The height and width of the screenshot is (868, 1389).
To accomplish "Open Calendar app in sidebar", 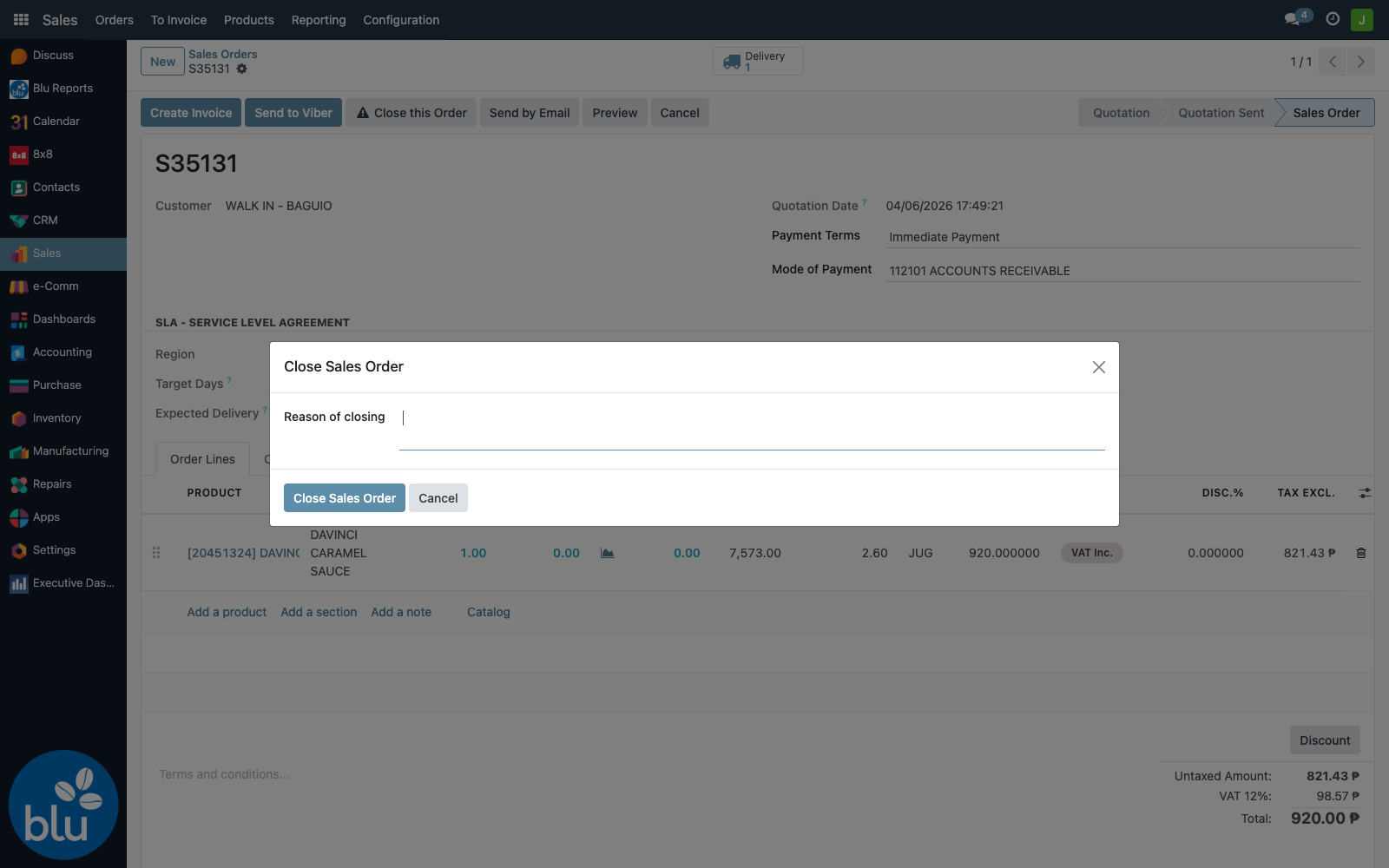I will point(63,122).
